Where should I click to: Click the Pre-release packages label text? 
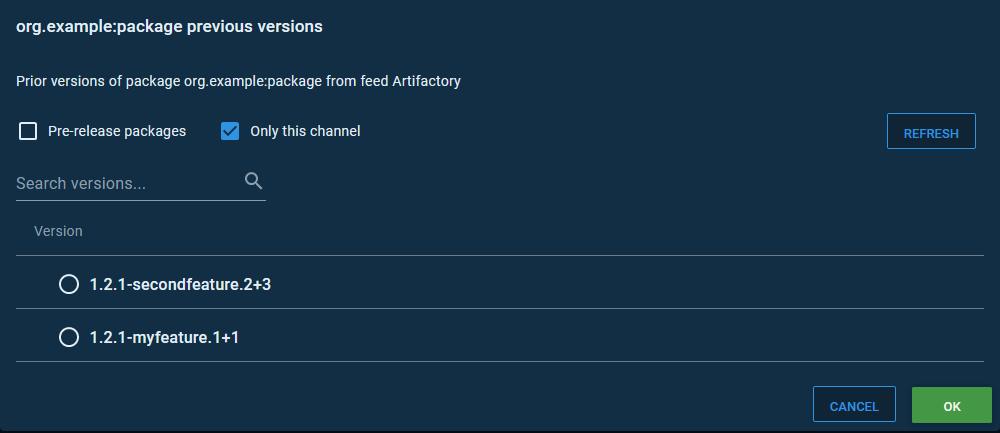[117, 131]
